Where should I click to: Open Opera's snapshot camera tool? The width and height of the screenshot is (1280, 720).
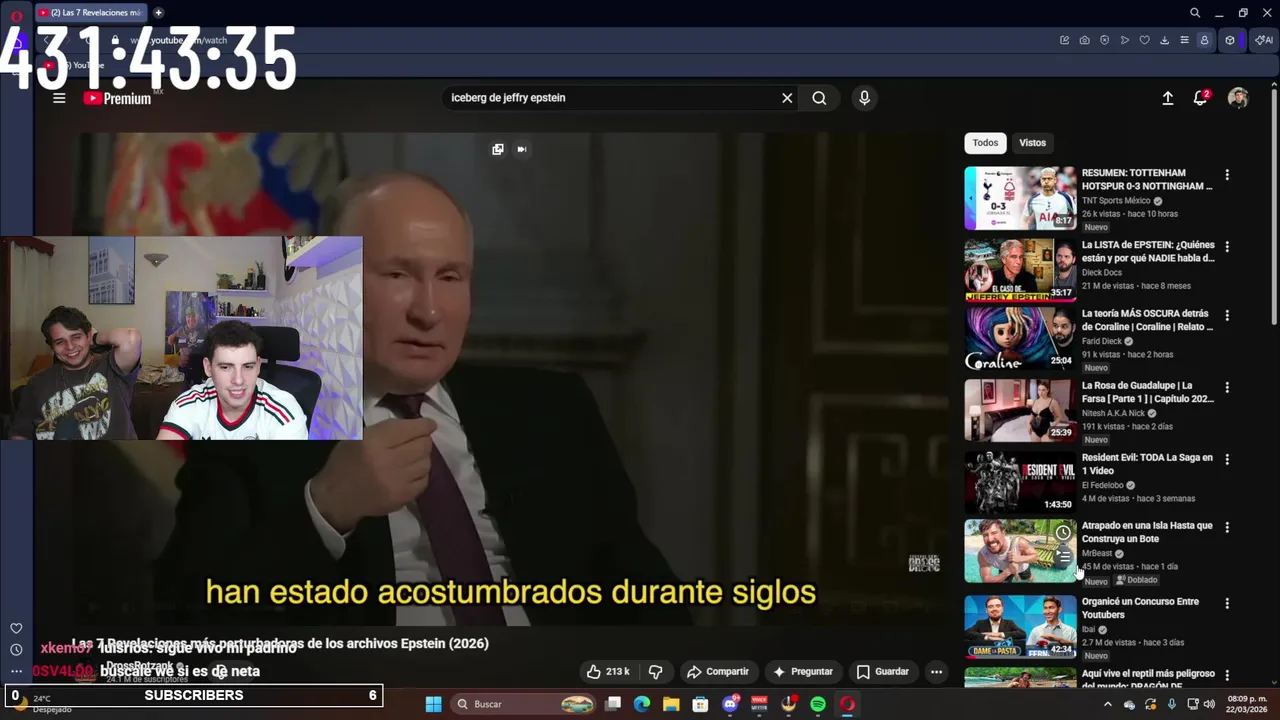(1084, 40)
